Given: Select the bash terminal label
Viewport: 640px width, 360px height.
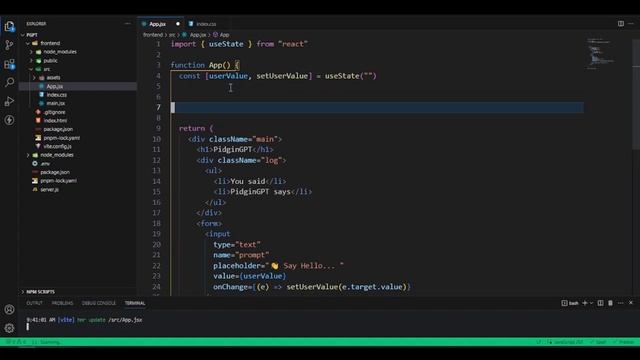Looking at the screenshot, I should coord(570,303).
